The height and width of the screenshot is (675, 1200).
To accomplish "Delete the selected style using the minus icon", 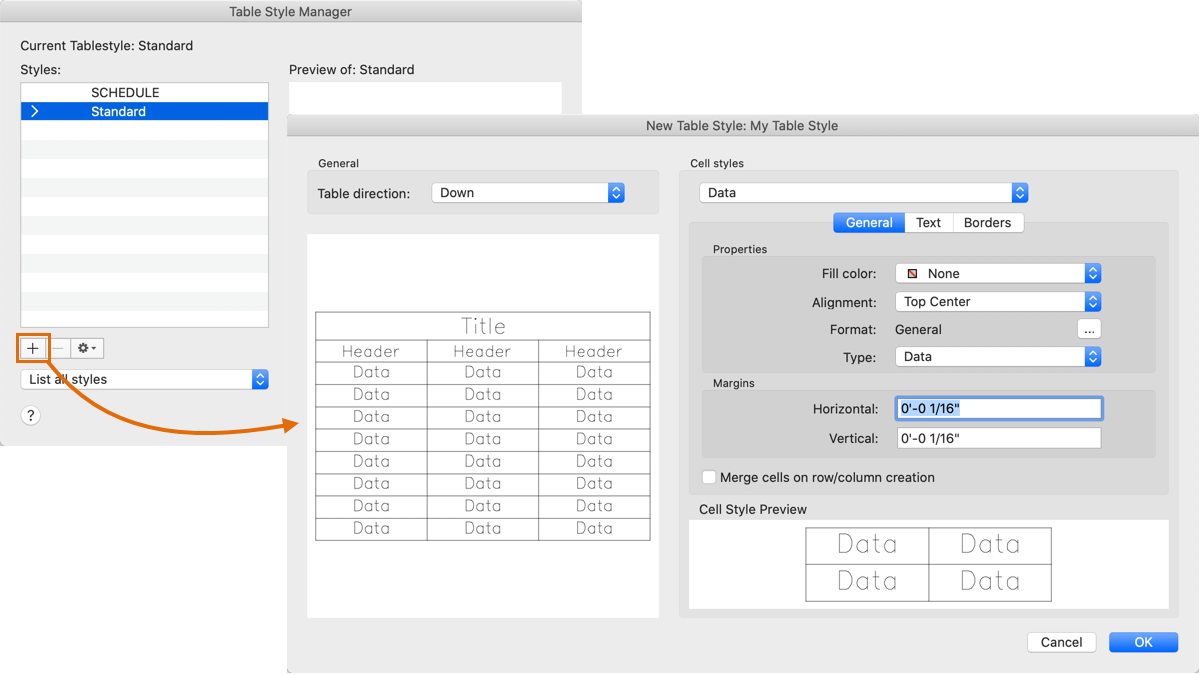I will pos(58,348).
